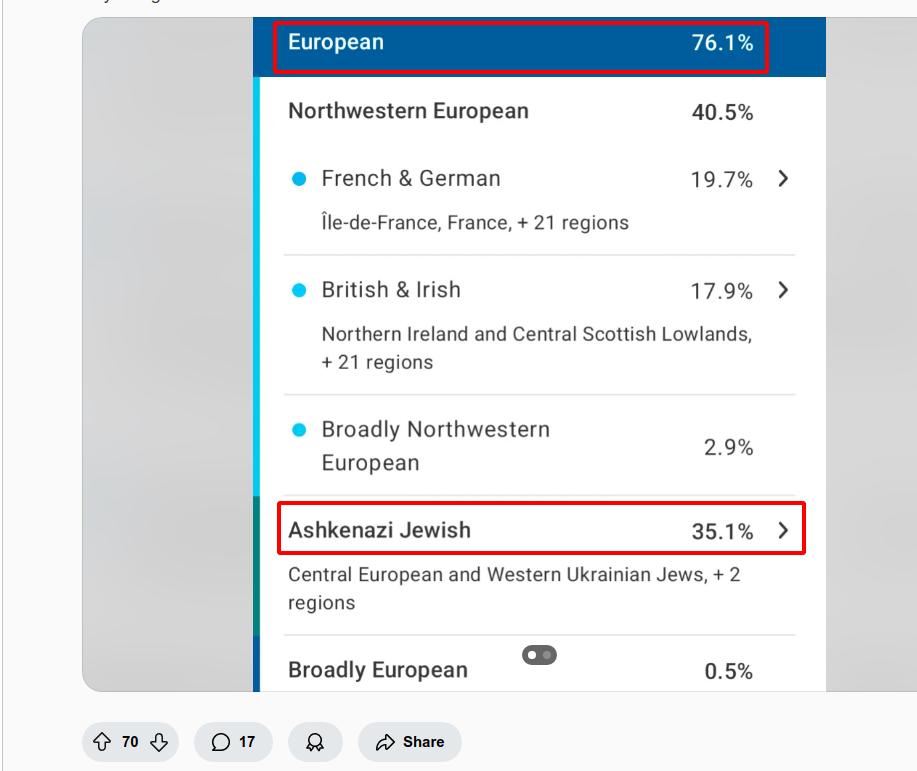Click the blue dot beside French & German

coord(298,179)
